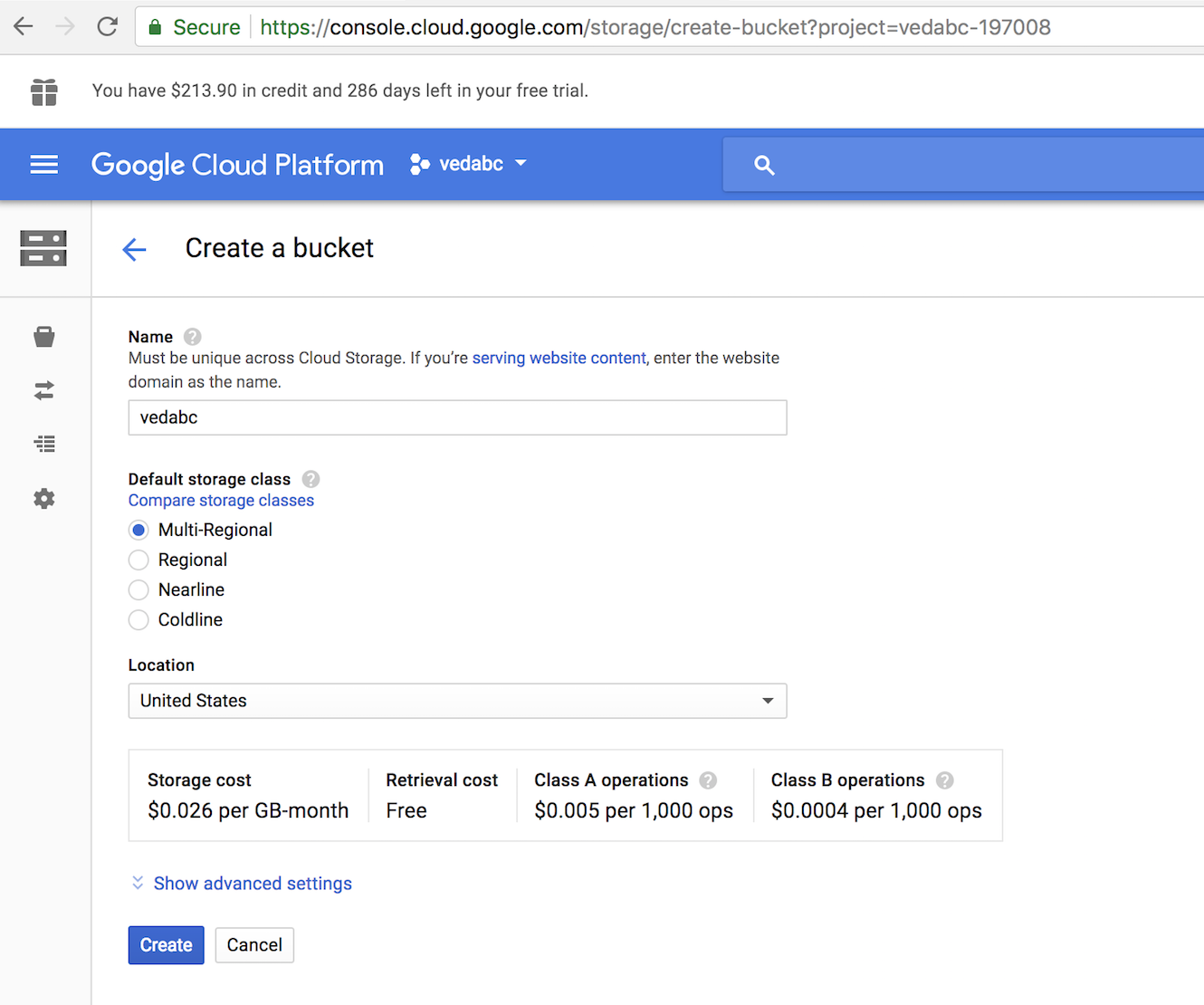Reload the current page
Screen dimensions: 1204x1005
pos(108,26)
